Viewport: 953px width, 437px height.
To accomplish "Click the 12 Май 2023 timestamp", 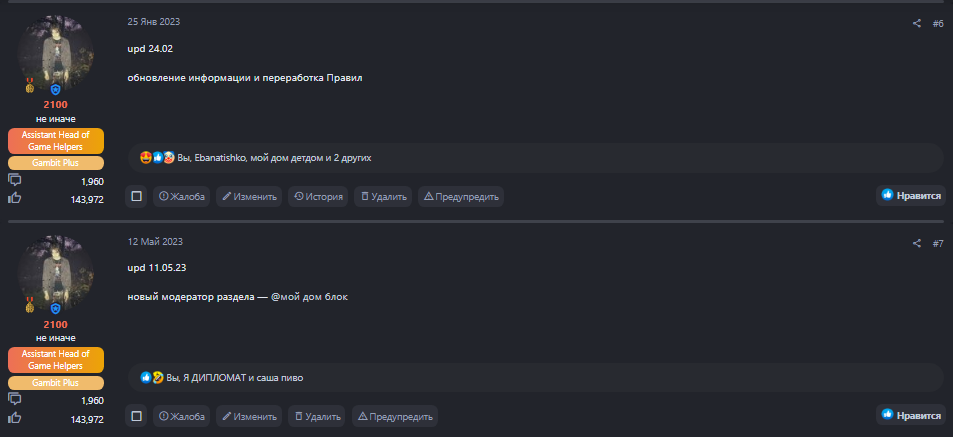I will click(x=155, y=242).
